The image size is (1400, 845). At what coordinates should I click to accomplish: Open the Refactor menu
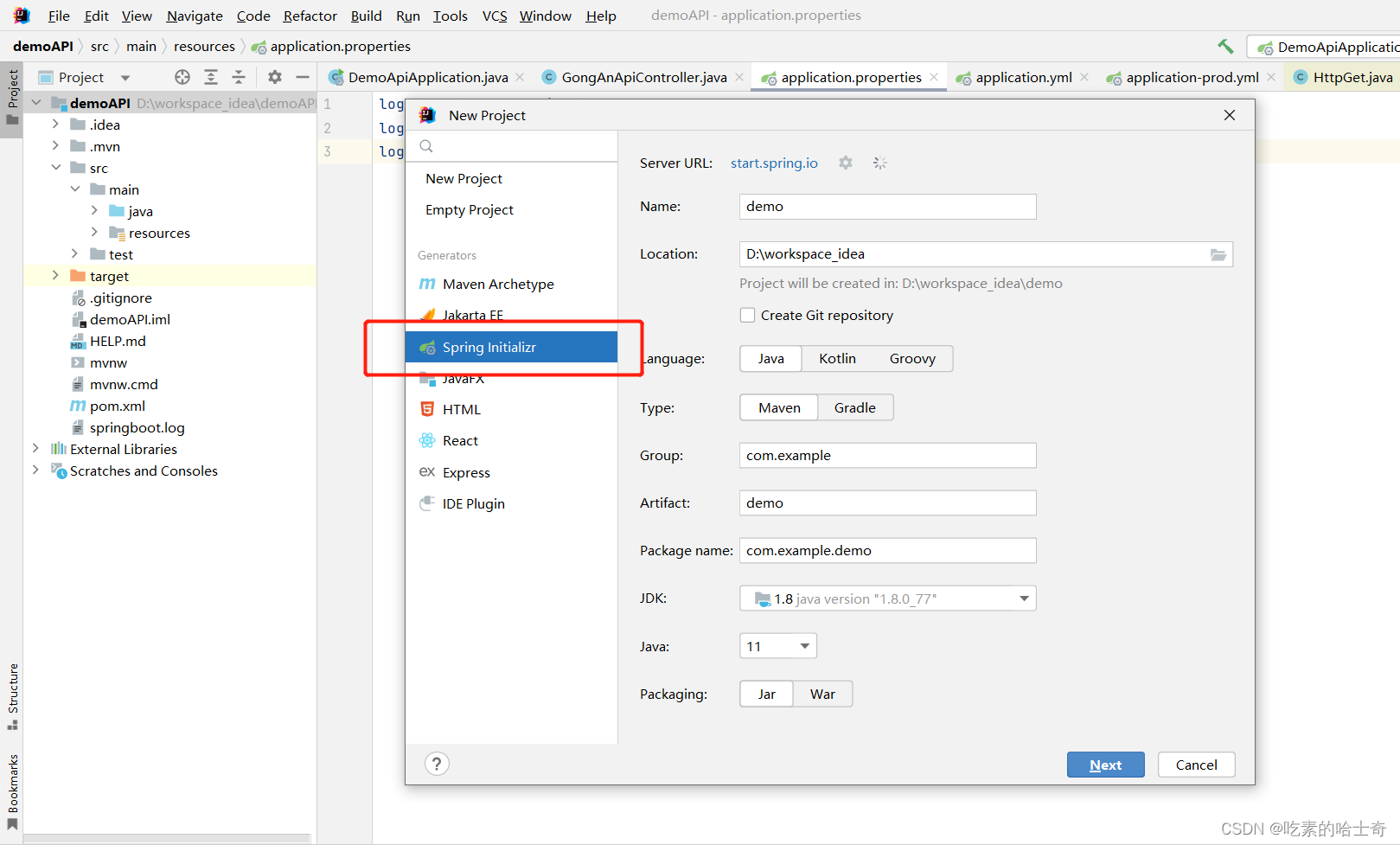tap(310, 16)
